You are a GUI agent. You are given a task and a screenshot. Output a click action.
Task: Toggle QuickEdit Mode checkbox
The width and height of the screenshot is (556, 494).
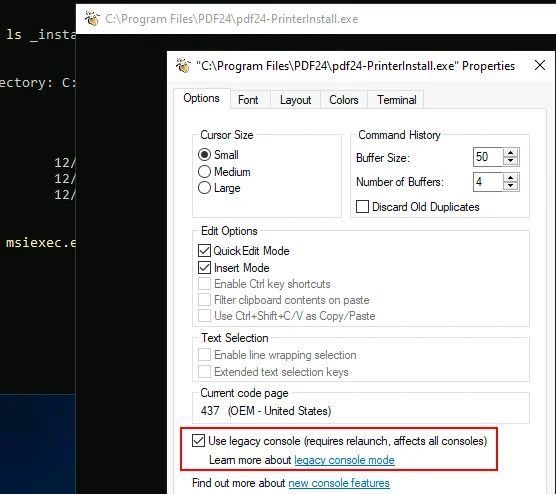204,250
